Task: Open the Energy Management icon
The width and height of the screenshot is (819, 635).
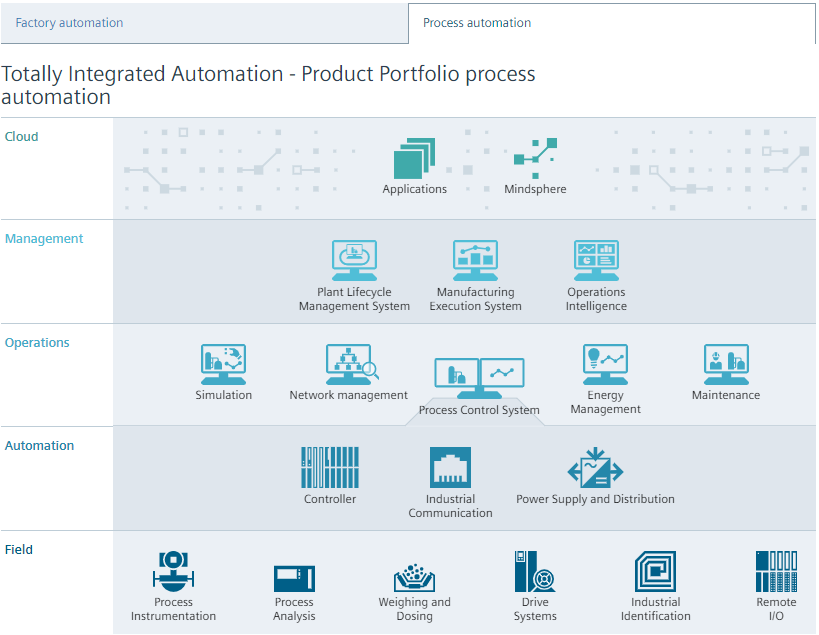Action: pyautogui.click(x=605, y=365)
